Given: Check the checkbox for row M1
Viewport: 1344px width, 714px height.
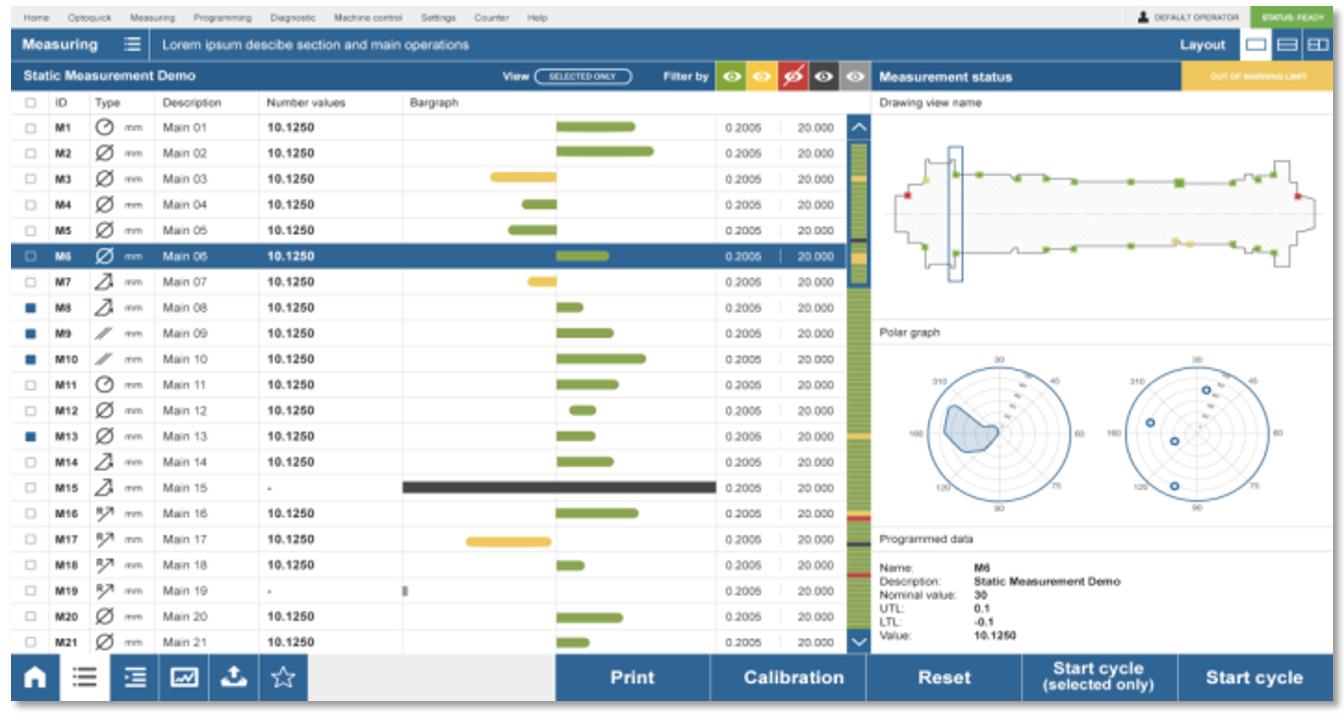Looking at the screenshot, I should click(x=31, y=128).
